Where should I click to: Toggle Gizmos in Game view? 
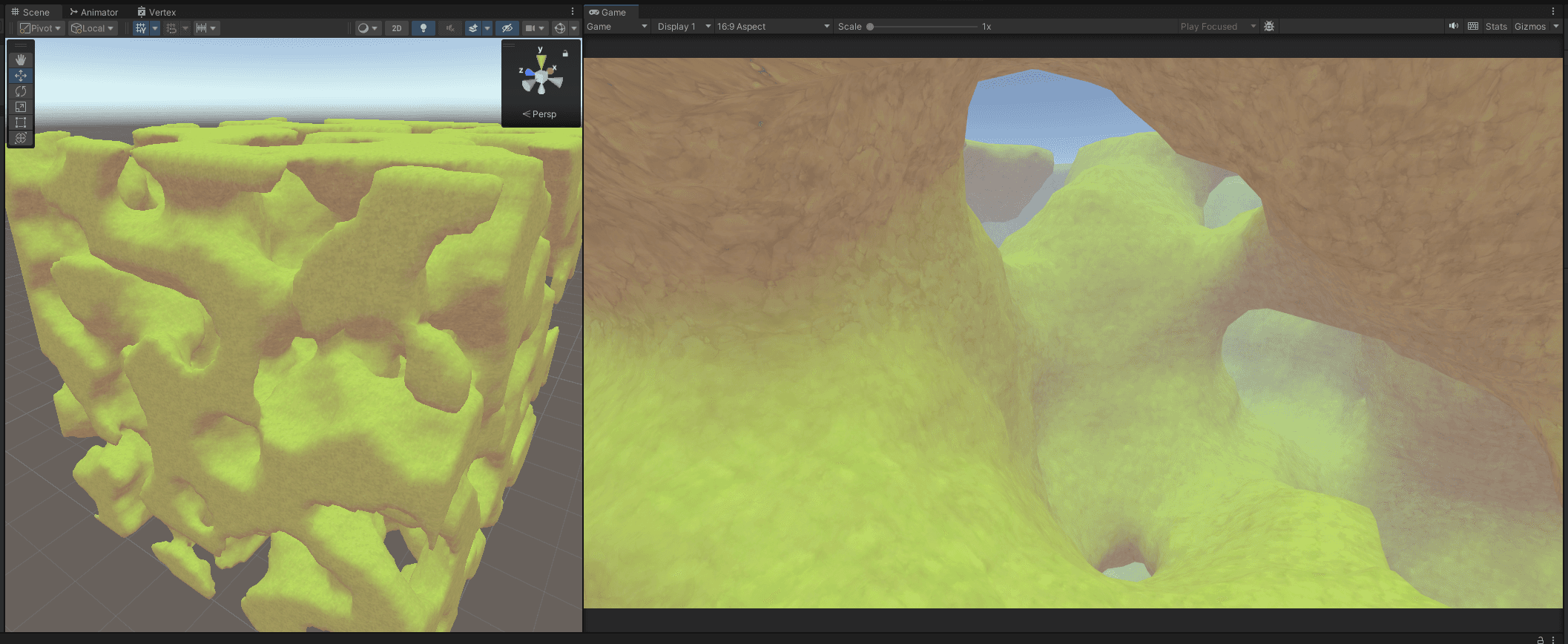point(1530,26)
